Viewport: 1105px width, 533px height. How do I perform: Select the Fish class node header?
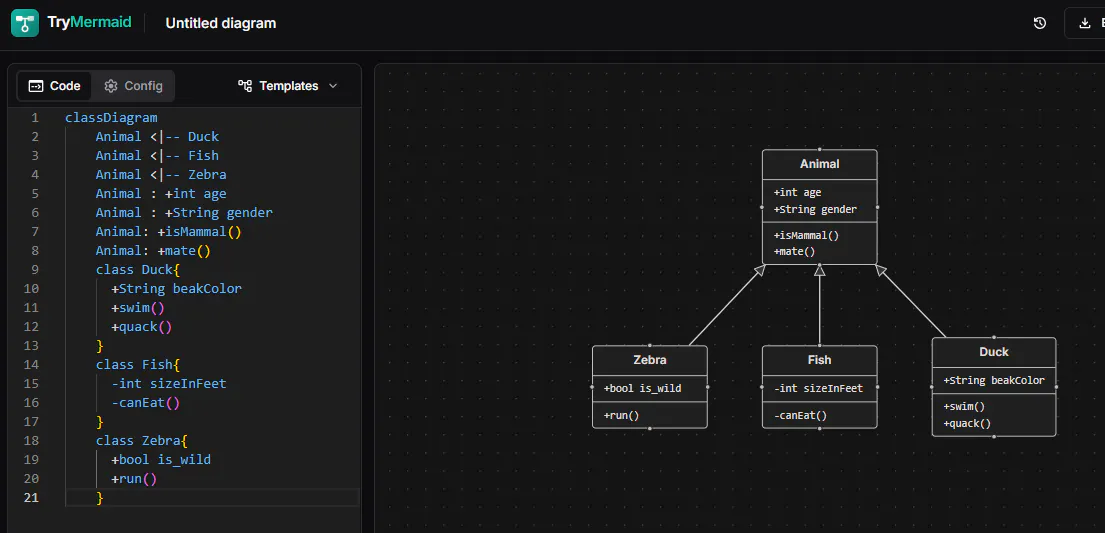[820, 360]
